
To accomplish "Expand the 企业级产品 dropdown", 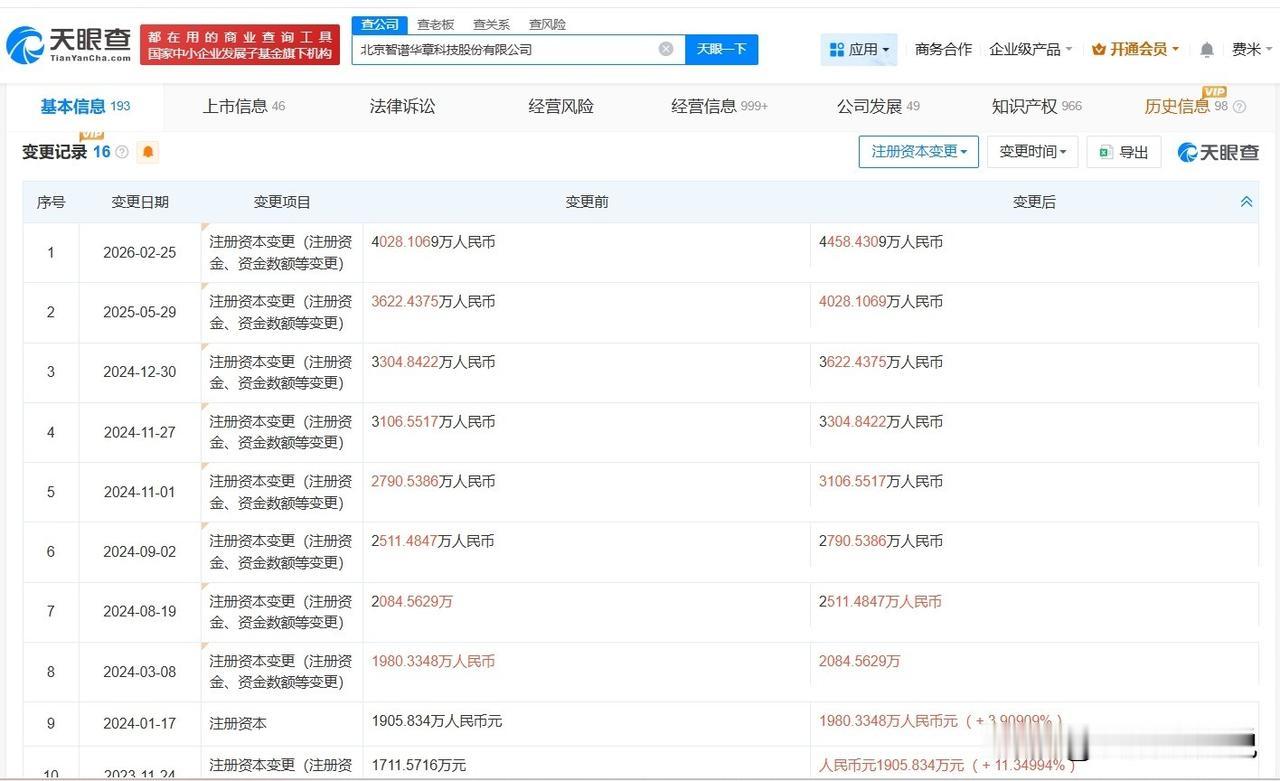I will 1030,49.
